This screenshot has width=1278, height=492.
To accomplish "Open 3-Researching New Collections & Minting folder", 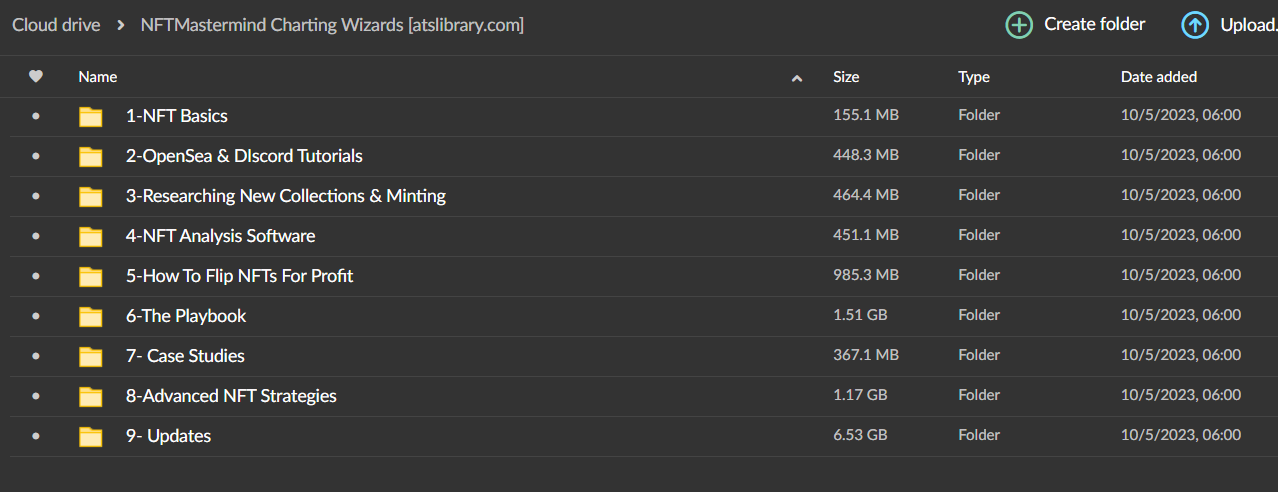I will tap(285, 196).
